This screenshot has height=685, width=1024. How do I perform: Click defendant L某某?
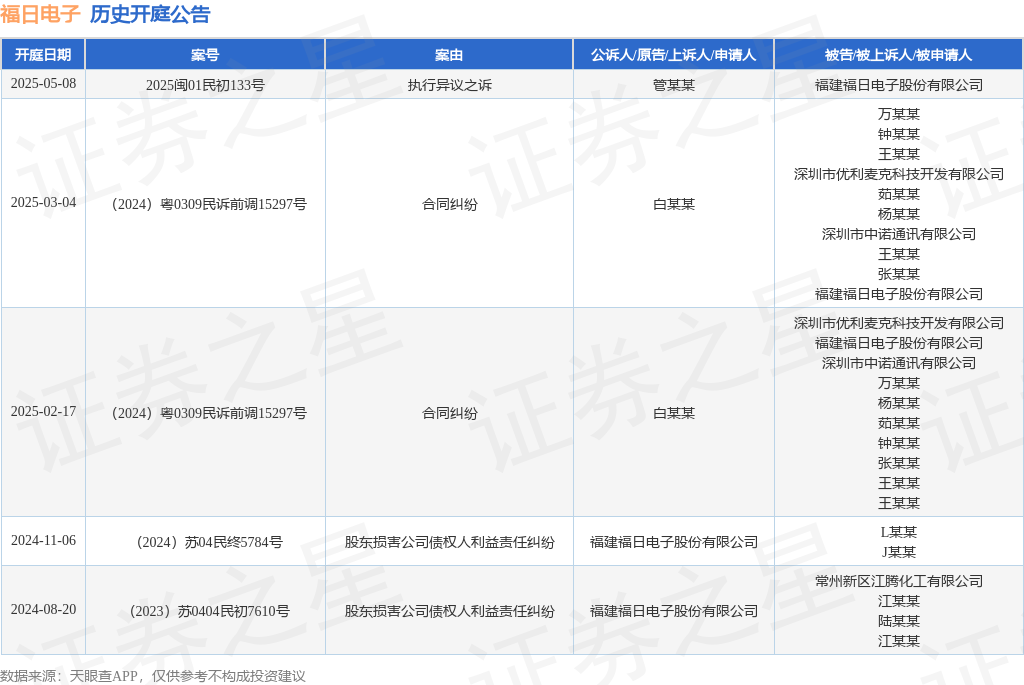tap(899, 532)
